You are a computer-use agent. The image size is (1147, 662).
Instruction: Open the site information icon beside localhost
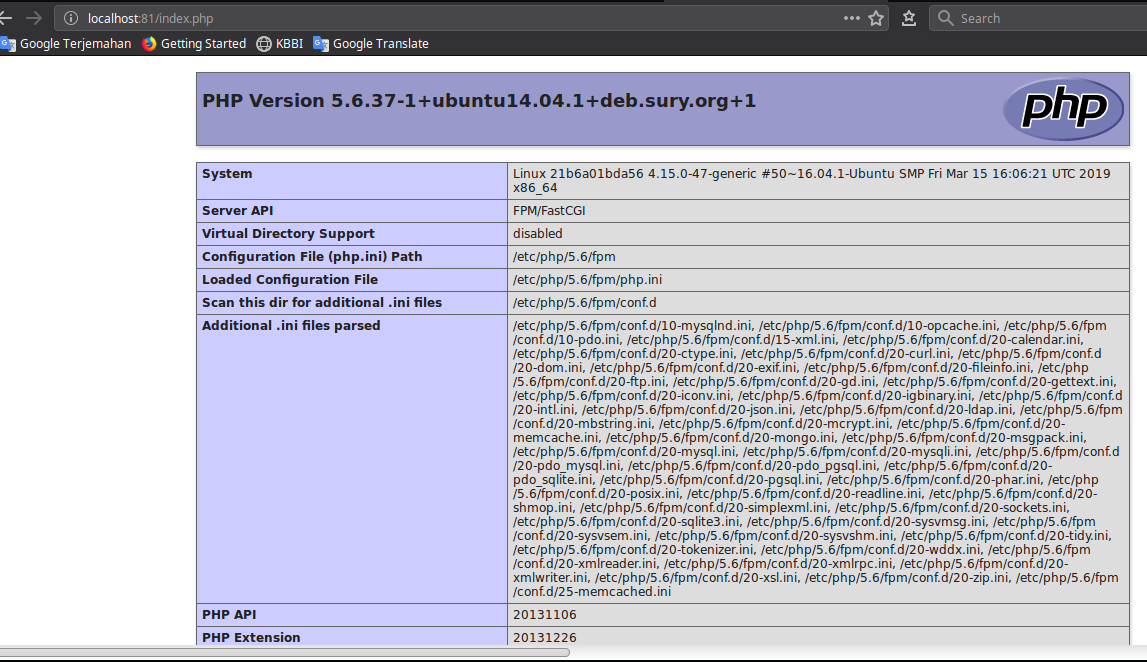(x=70, y=18)
